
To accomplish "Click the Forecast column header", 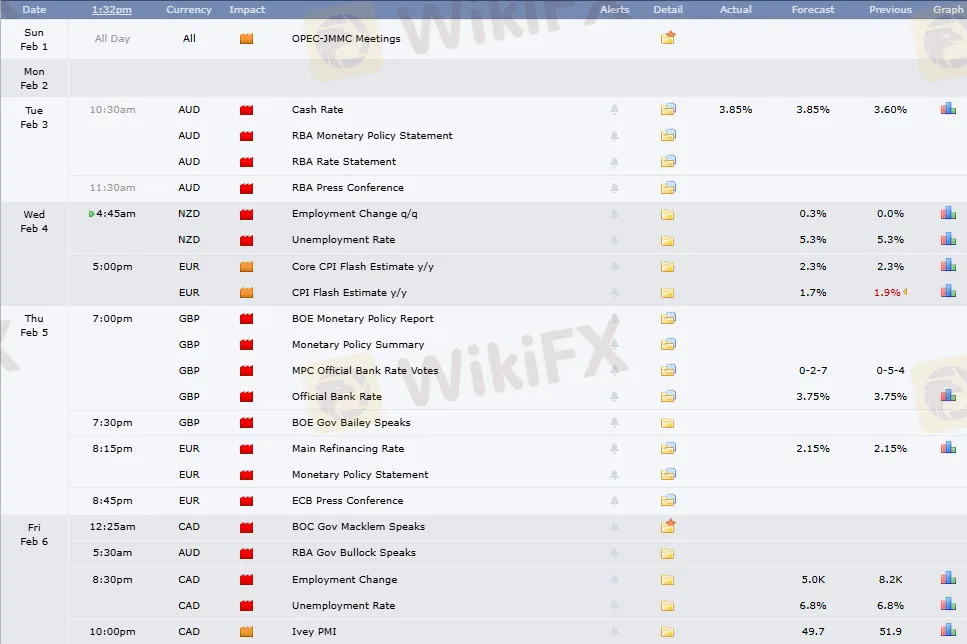I will [813, 10].
